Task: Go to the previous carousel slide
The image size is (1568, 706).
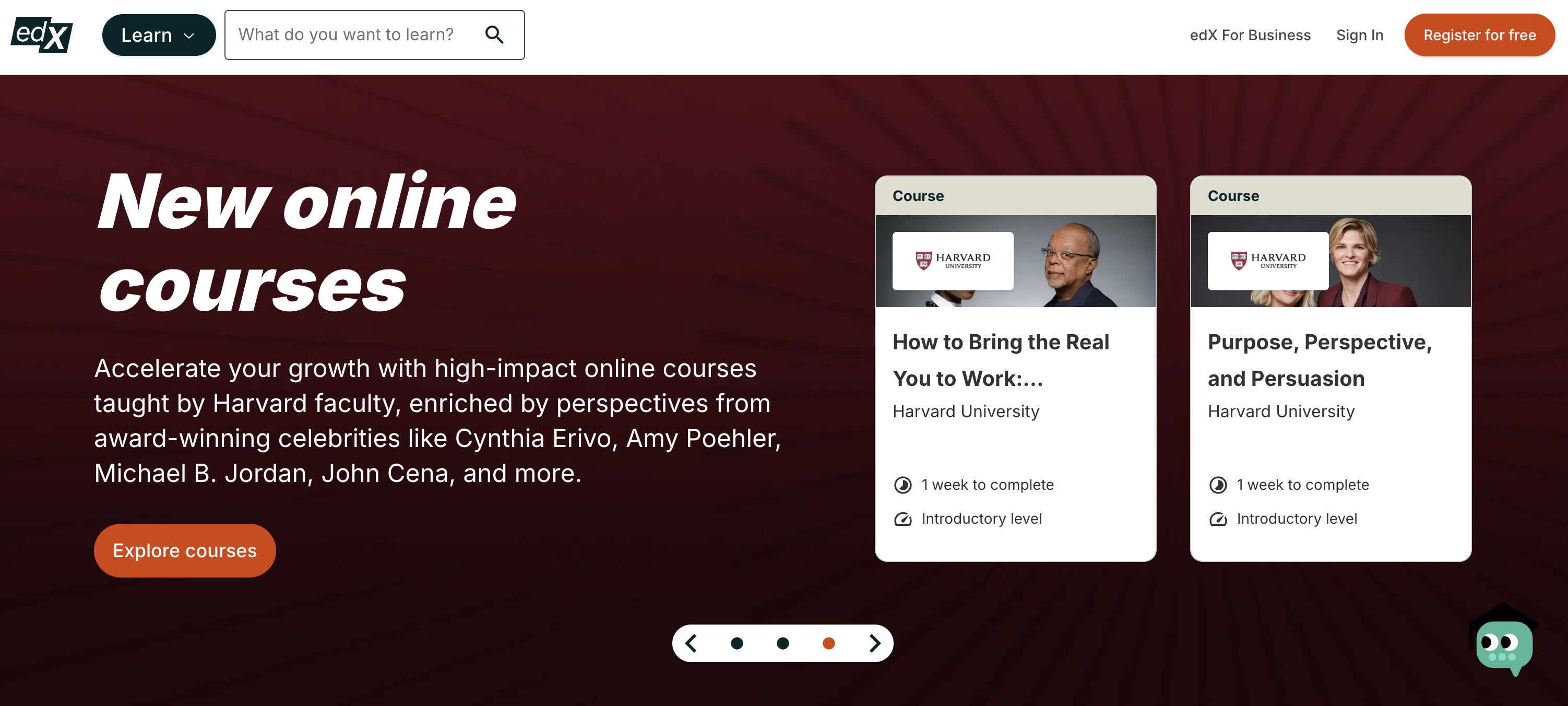Action: [x=691, y=643]
